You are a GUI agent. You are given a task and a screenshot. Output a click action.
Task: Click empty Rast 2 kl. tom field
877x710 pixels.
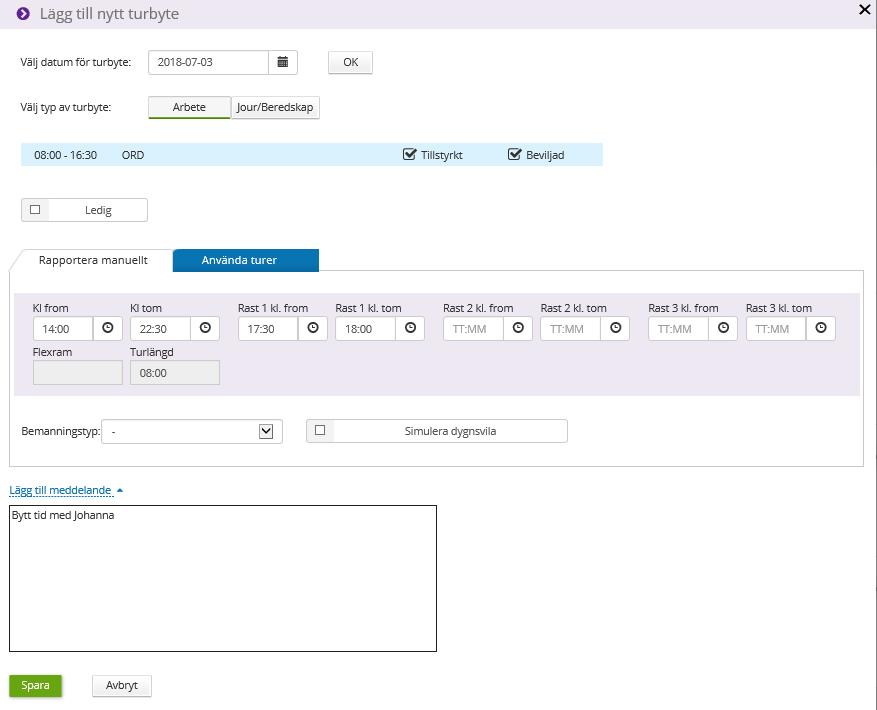click(570, 328)
